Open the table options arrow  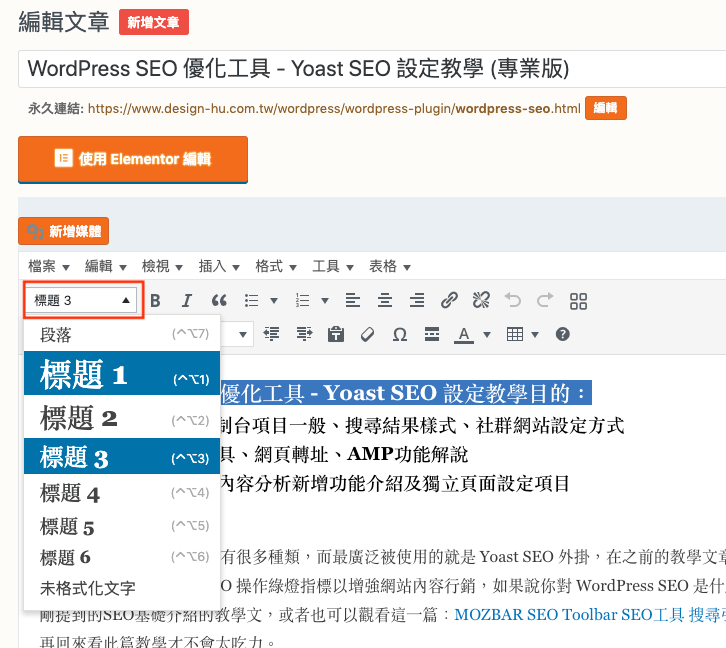tap(535, 334)
